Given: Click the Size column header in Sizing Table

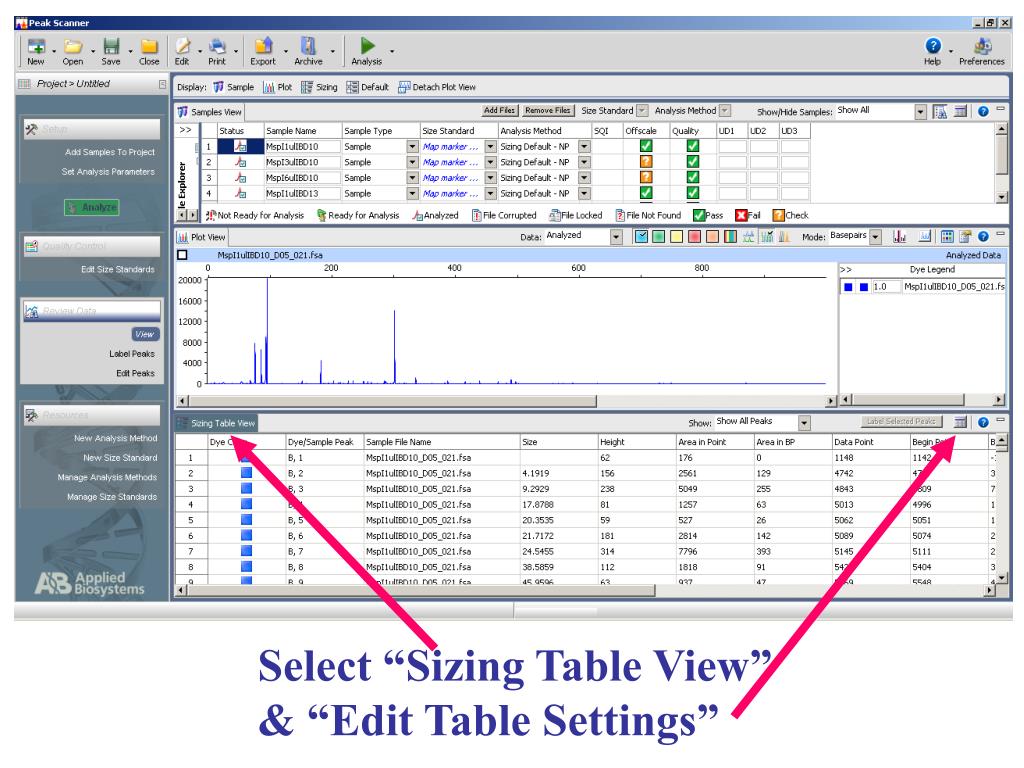Looking at the screenshot, I should [x=558, y=442].
